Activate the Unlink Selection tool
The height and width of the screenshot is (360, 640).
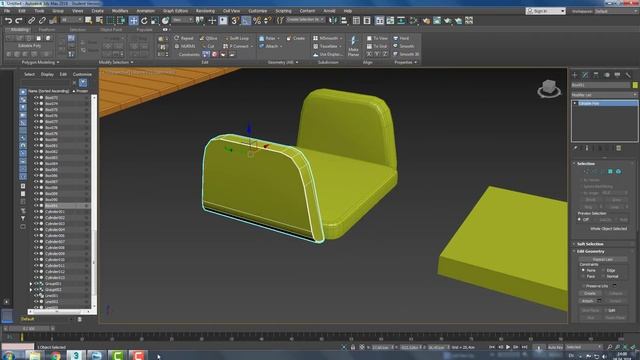(42, 20)
